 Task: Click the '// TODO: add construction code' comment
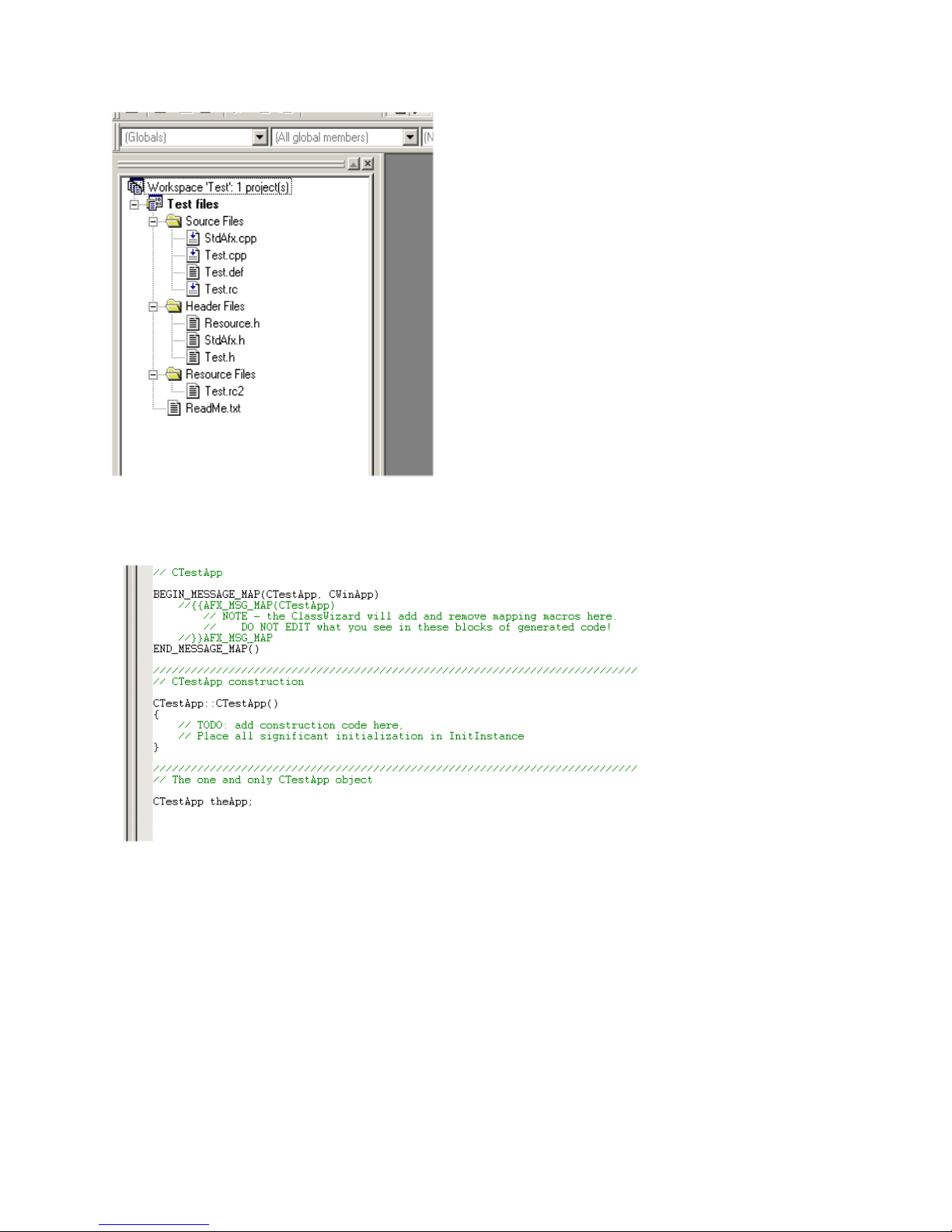coord(291,725)
